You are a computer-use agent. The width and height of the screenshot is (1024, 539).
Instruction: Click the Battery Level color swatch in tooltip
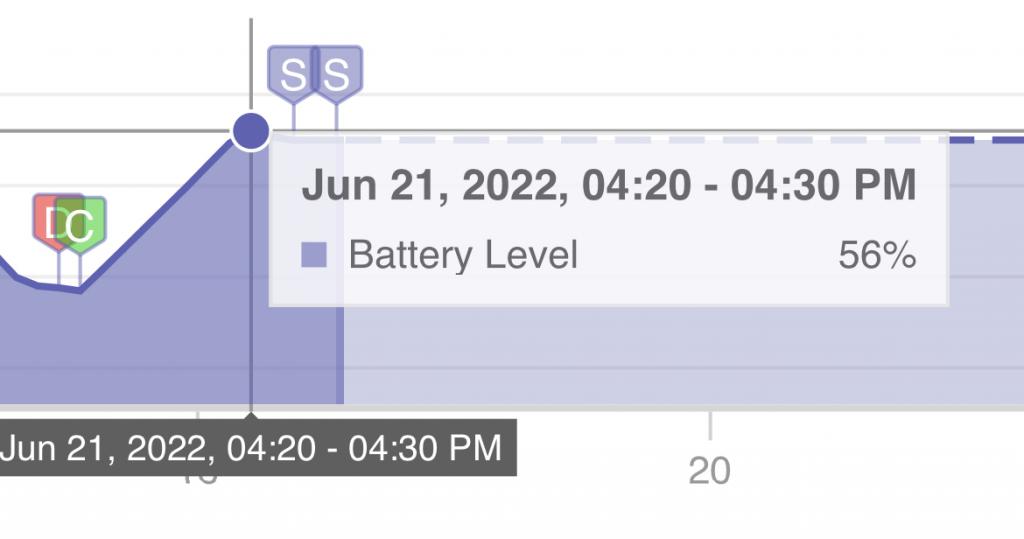tap(313, 255)
